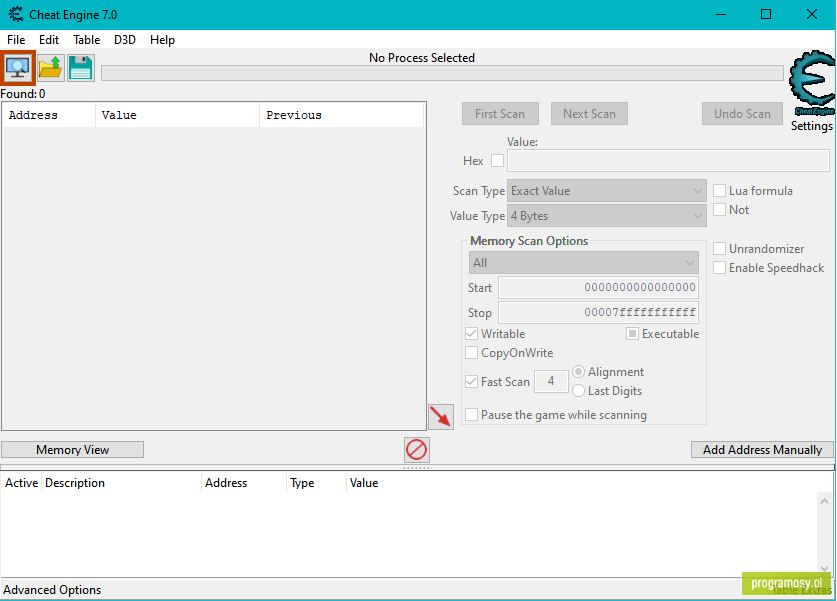Click the 'No Process Selected' label
The height and width of the screenshot is (601, 837).
click(x=422, y=58)
